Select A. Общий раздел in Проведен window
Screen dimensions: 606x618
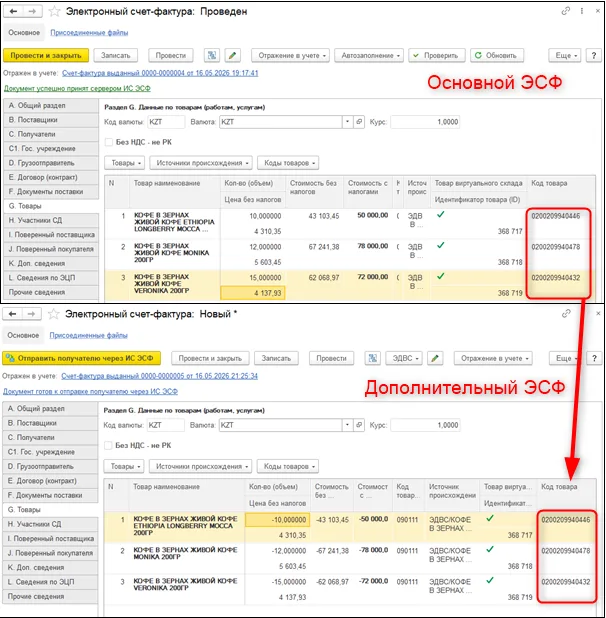pos(51,106)
